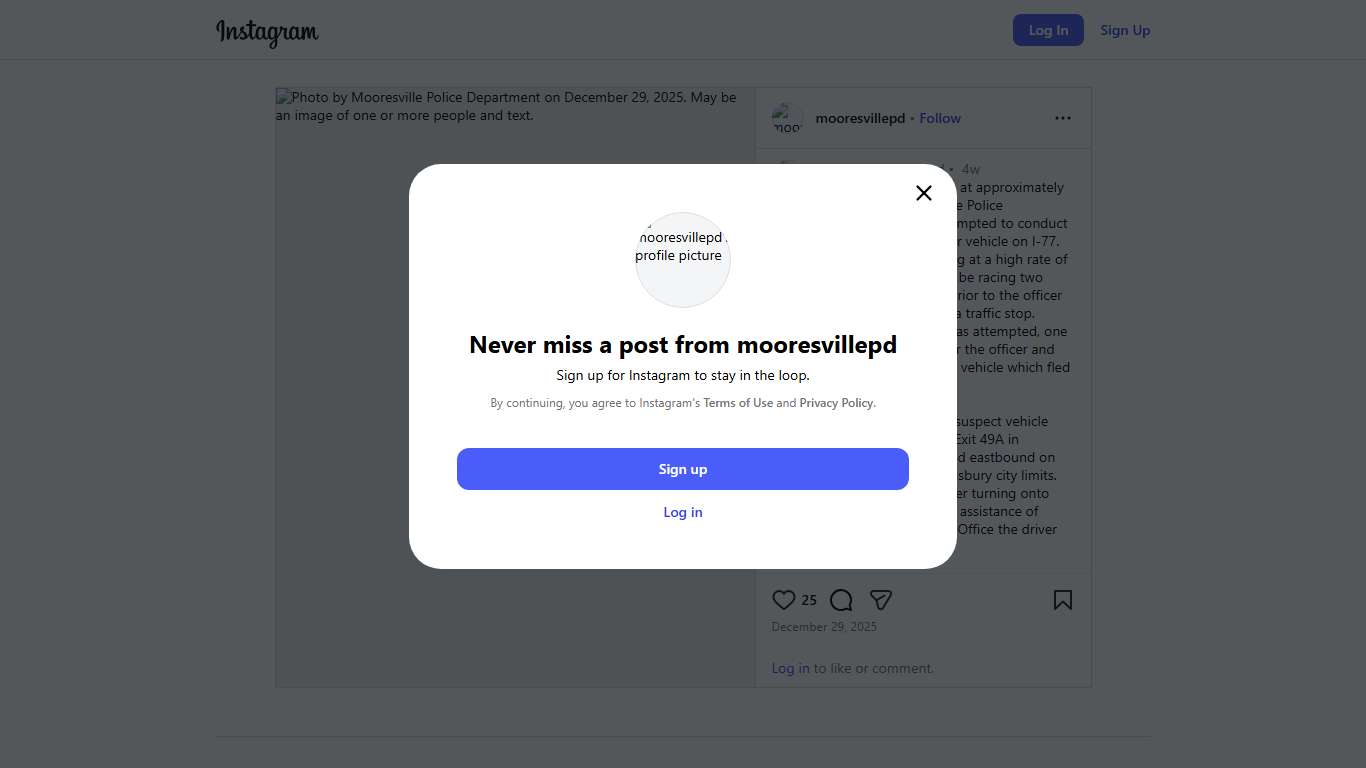The height and width of the screenshot is (768, 1366).
Task: Click the heart like icon
Action: [x=784, y=600]
